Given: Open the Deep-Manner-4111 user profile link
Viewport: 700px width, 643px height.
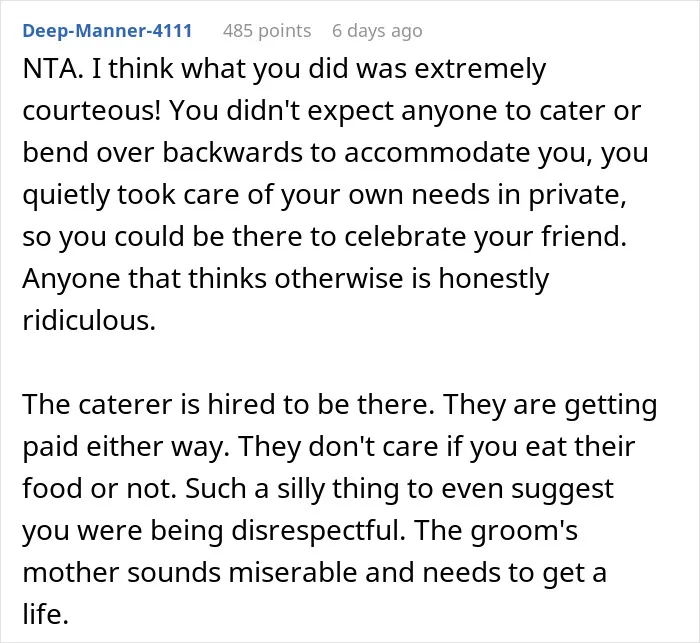Looking at the screenshot, I should click(x=107, y=31).
